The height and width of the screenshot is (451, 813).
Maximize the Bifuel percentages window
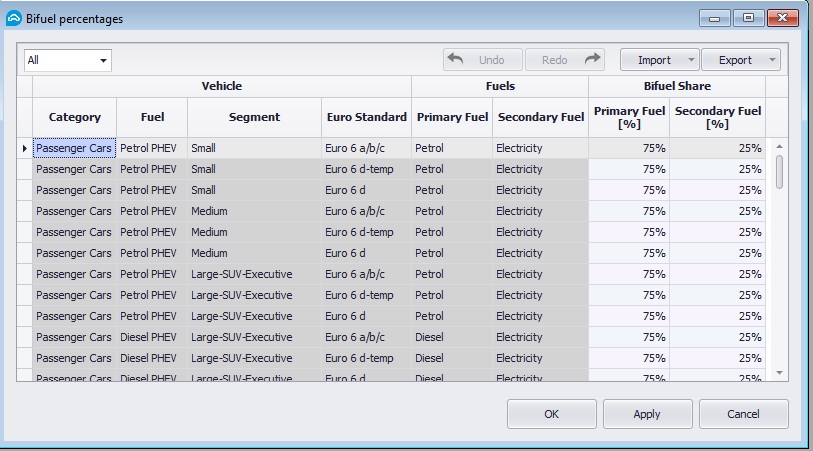click(x=748, y=18)
